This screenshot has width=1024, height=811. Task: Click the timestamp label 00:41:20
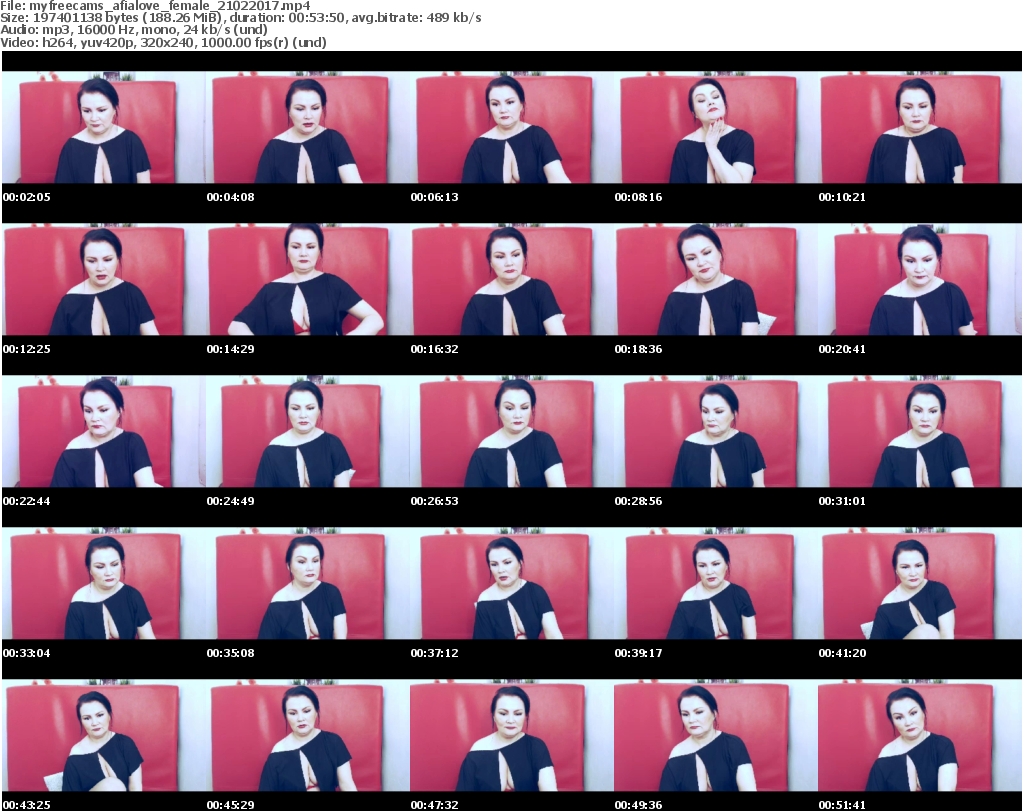(x=842, y=653)
